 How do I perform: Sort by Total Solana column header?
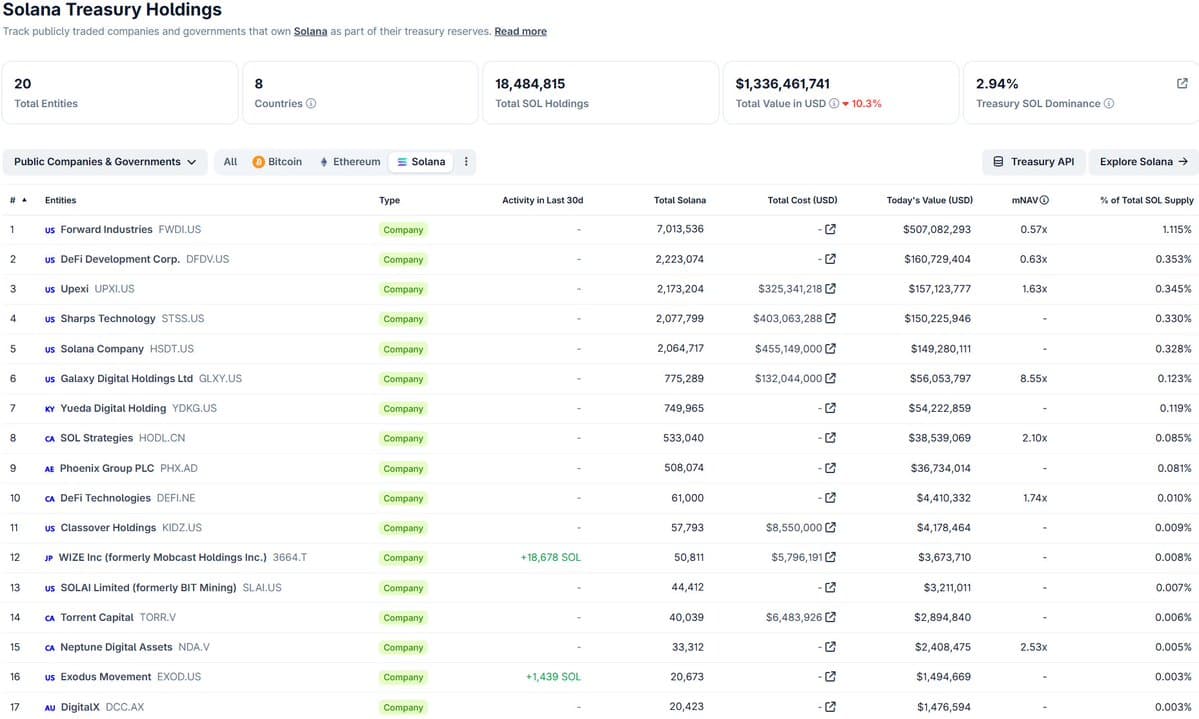click(x=679, y=200)
